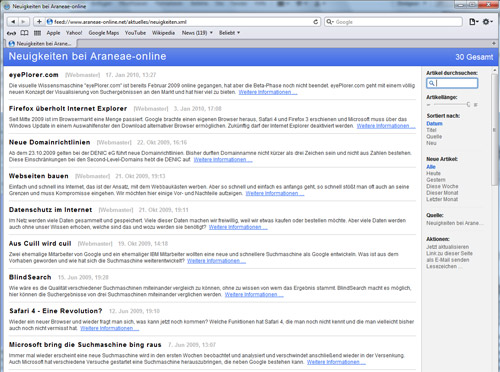Open the Reading List glasses icon
This screenshot has height=372, width=500.
click(x=11, y=33)
